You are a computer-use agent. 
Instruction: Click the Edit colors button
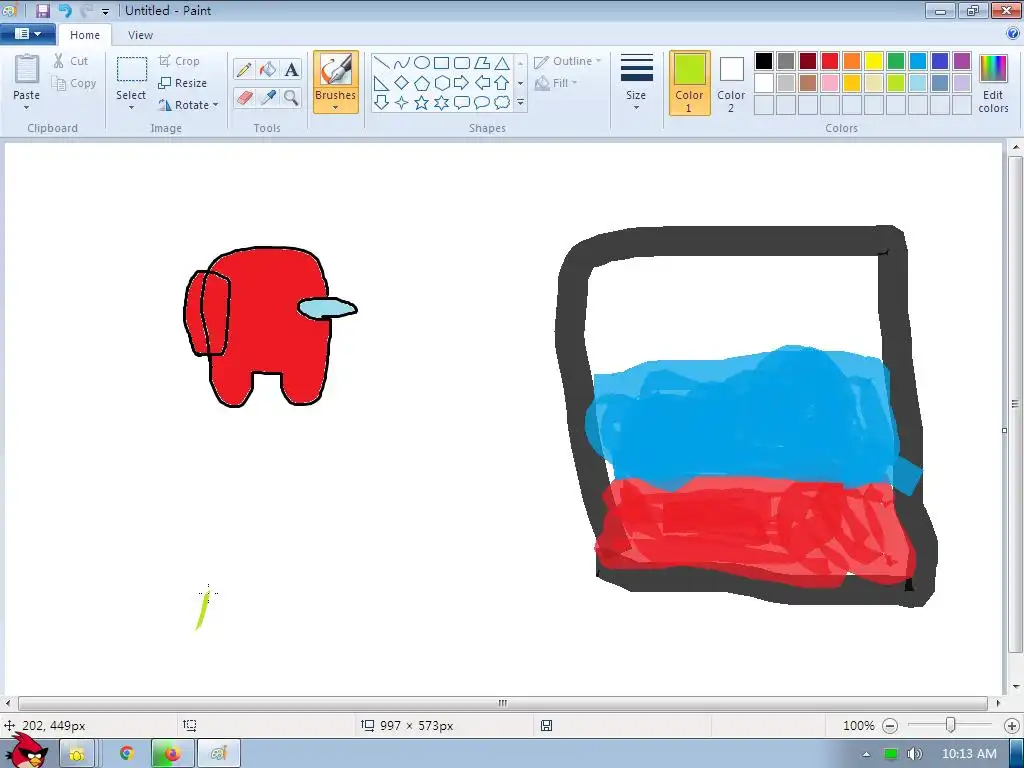click(x=993, y=83)
